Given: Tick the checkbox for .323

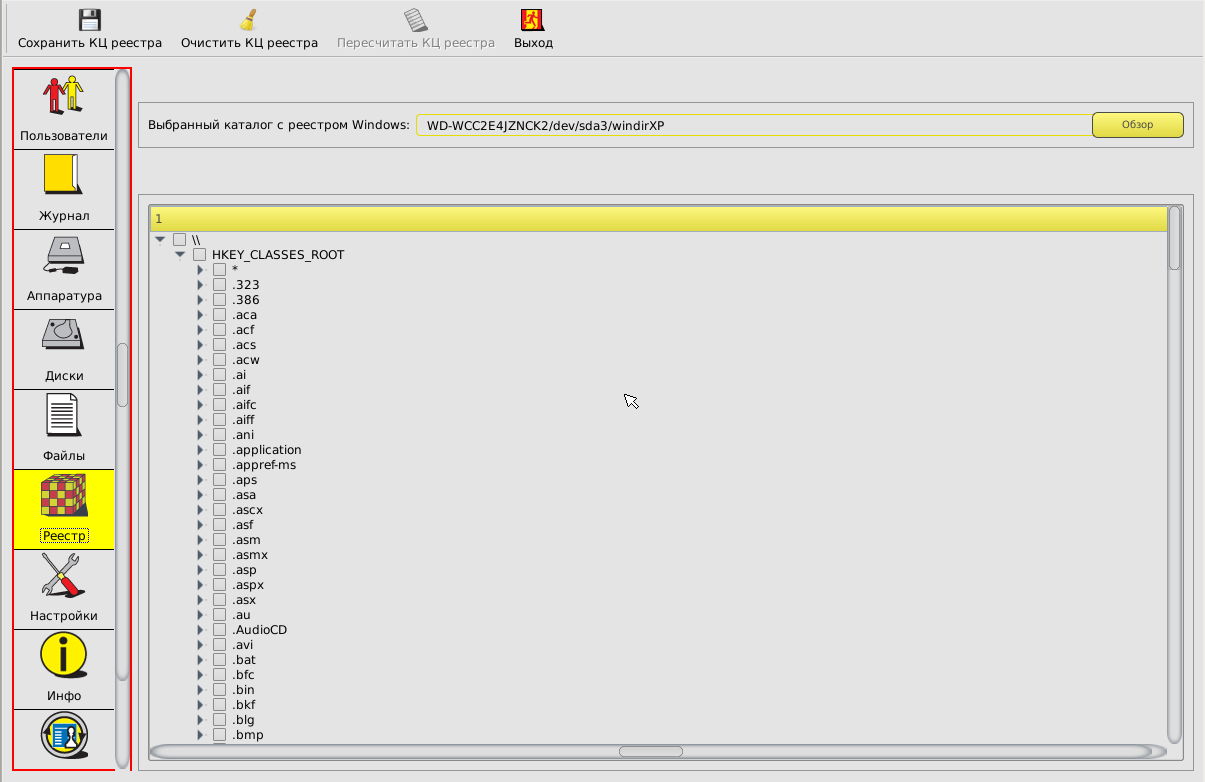Looking at the screenshot, I should 220,285.
